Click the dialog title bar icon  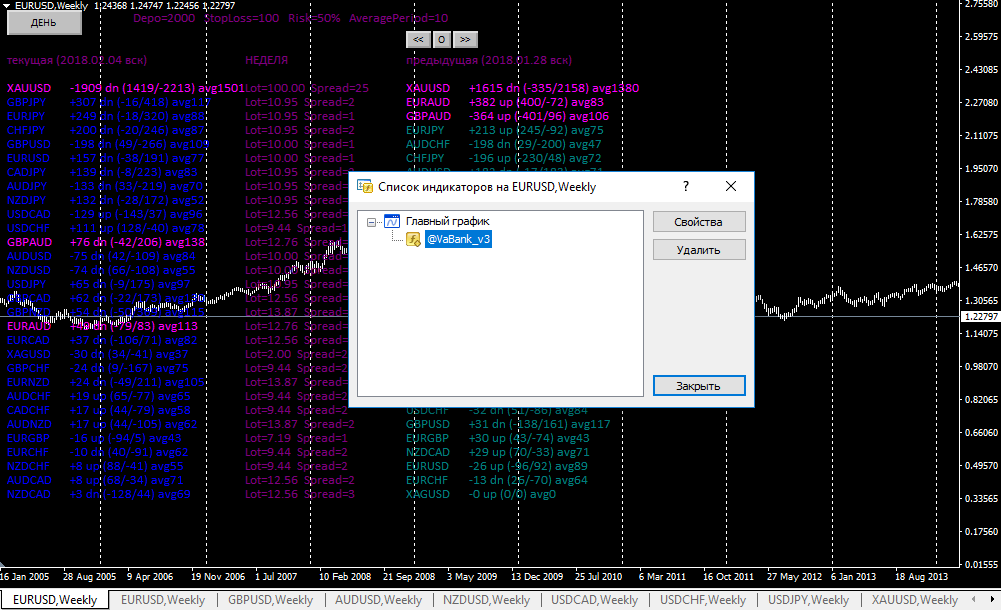[x=365, y=186]
